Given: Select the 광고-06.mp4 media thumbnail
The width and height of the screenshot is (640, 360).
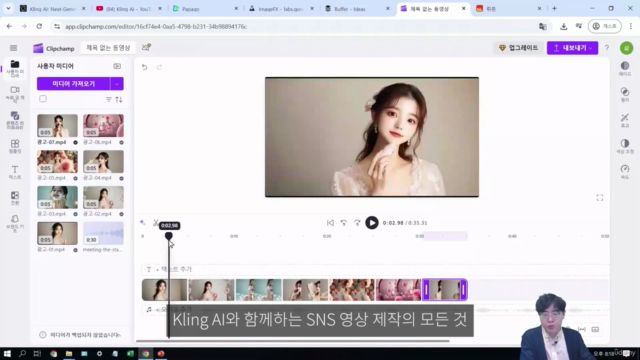Looking at the screenshot, I should click(103, 126).
